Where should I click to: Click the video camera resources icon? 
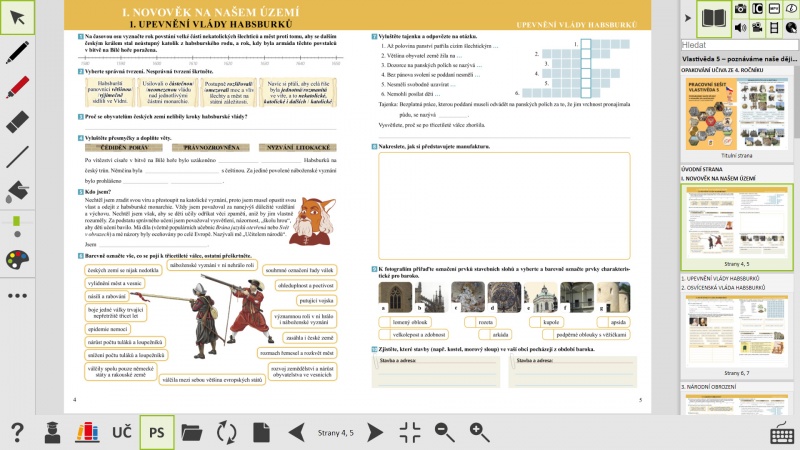[757, 27]
